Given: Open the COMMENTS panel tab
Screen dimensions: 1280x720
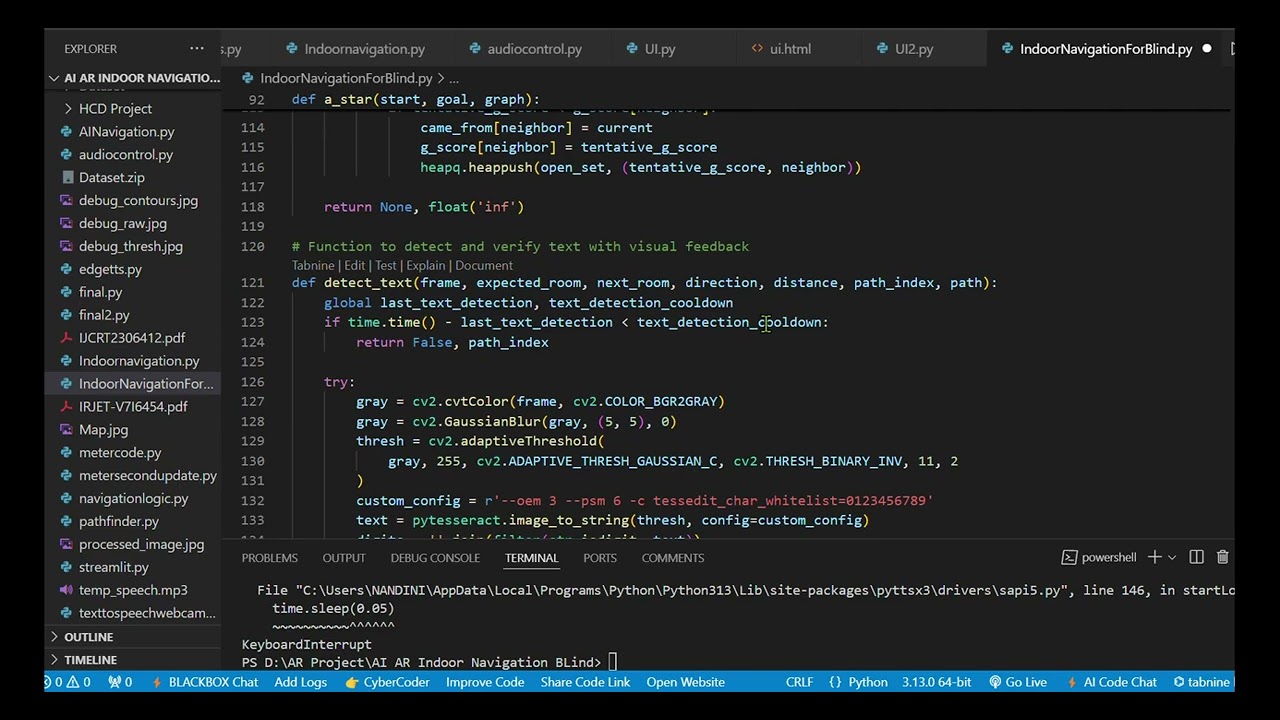Looking at the screenshot, I should 673,557.
